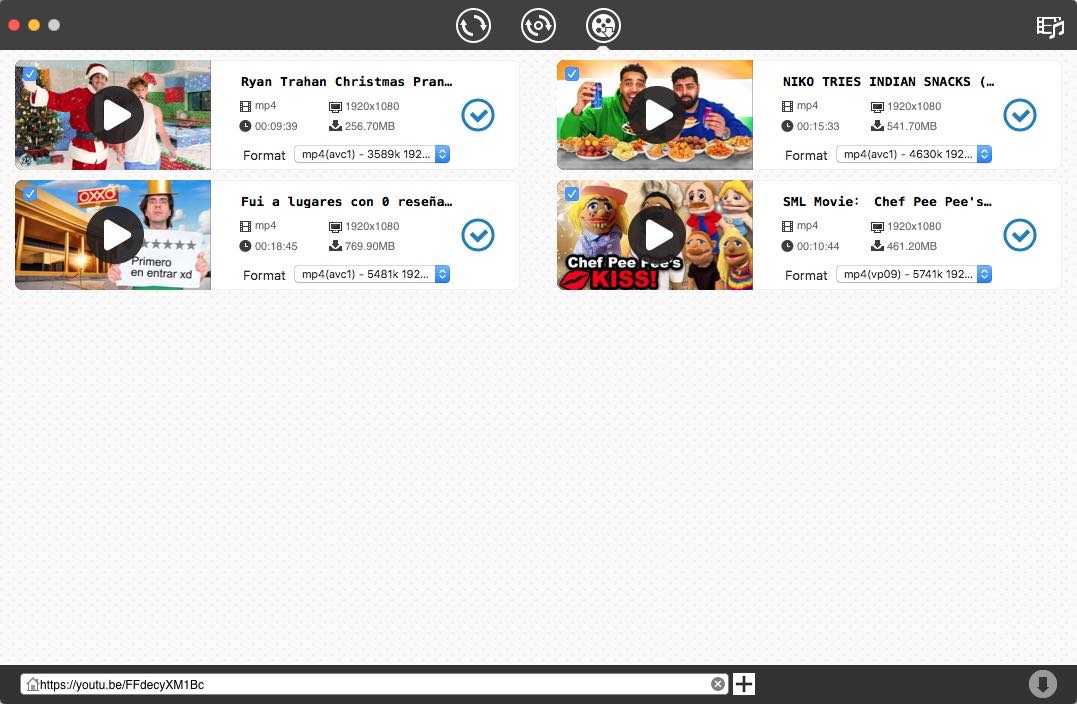Add the URL with the plus button
The height and width of the screenshot is (704, 1077).
click(x=744, y=684)
